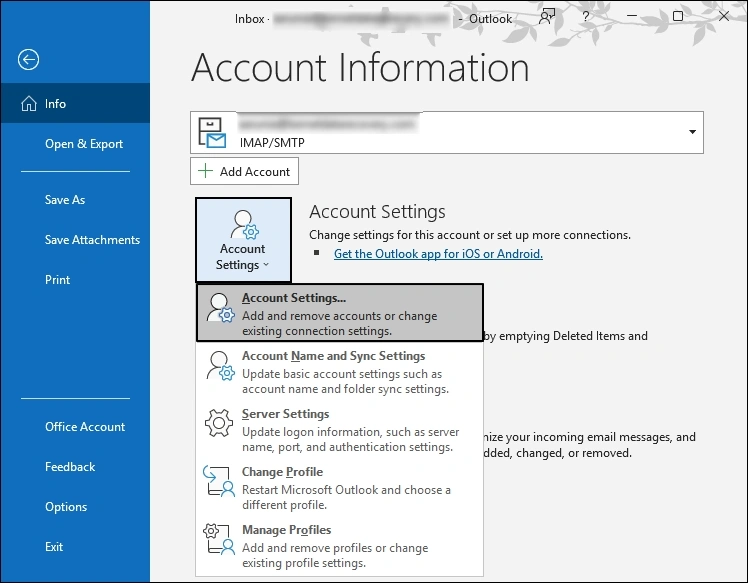
Task: Minimize the Outlook window
Action: click(x=632, y=16)
